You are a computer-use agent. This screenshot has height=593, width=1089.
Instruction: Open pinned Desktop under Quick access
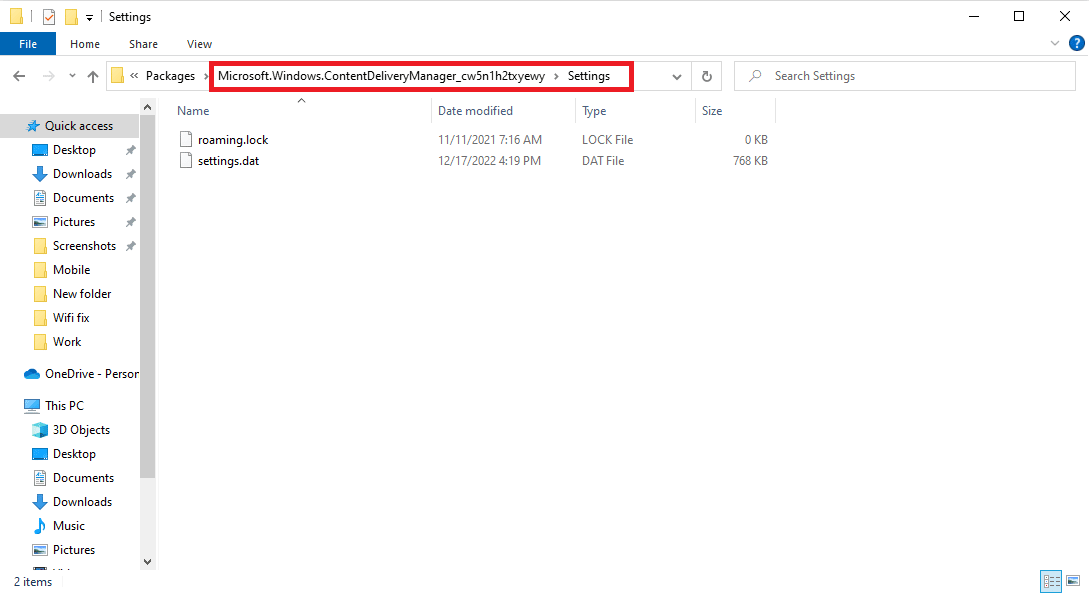tap(74, 150)
